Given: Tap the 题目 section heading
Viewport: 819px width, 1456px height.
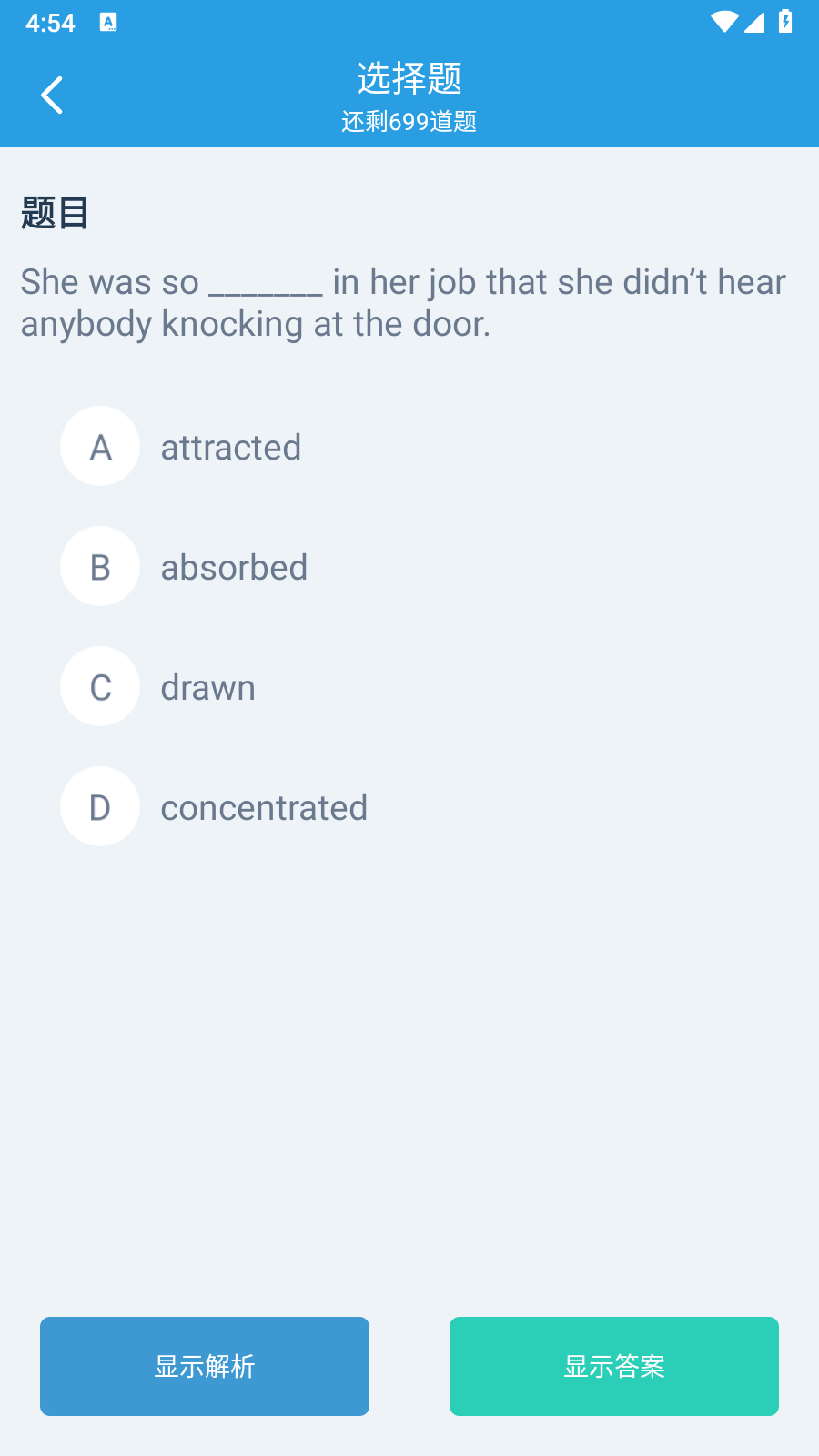Looking at the screenshot, I should 55,213.
